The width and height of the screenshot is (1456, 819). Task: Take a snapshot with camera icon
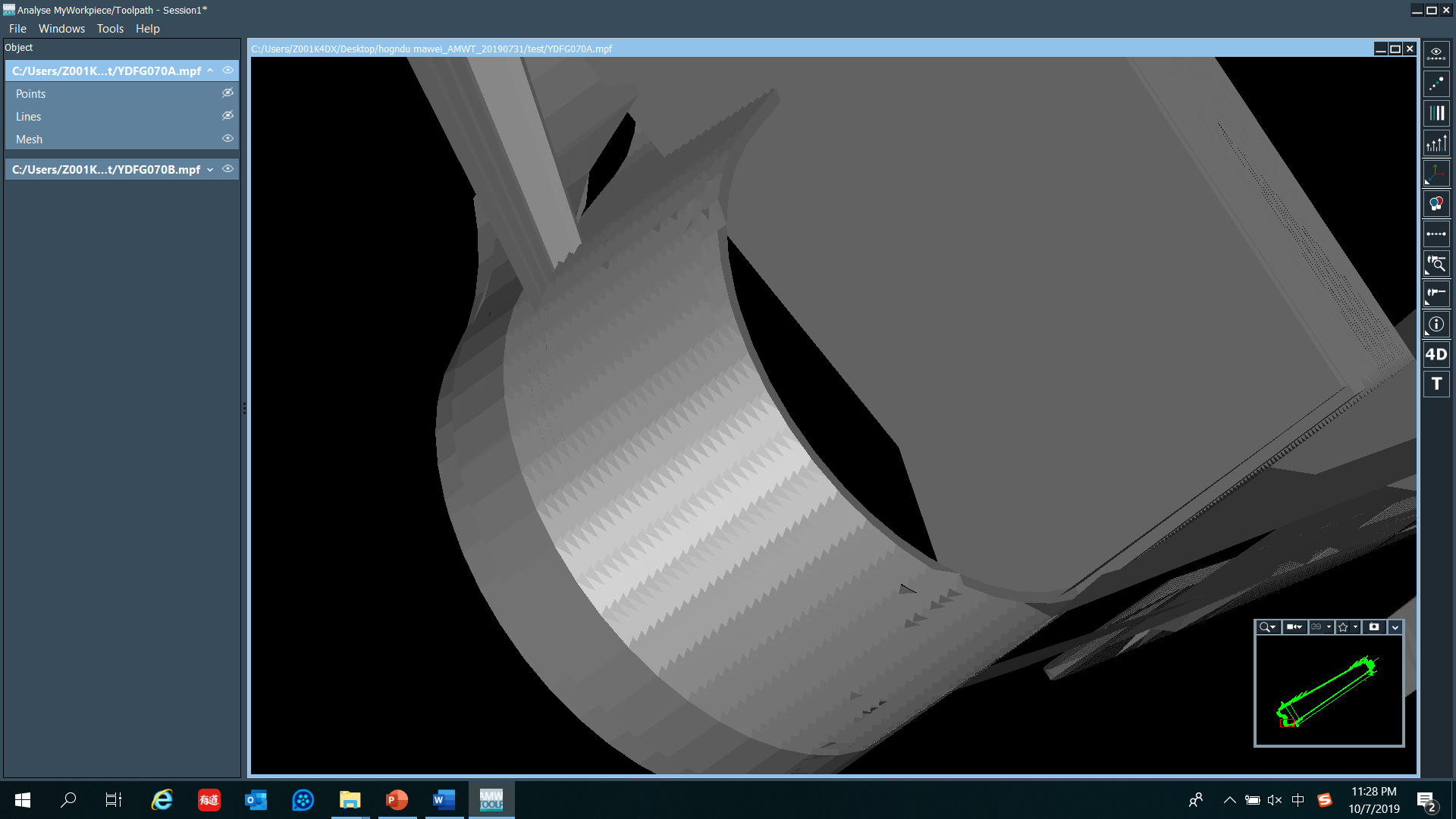[x=1373, y=627]
